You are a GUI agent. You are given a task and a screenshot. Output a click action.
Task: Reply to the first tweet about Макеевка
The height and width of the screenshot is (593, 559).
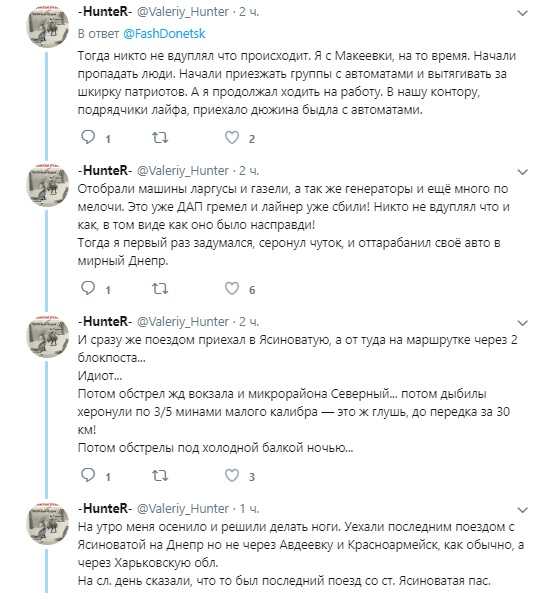(x=88, y=137)
